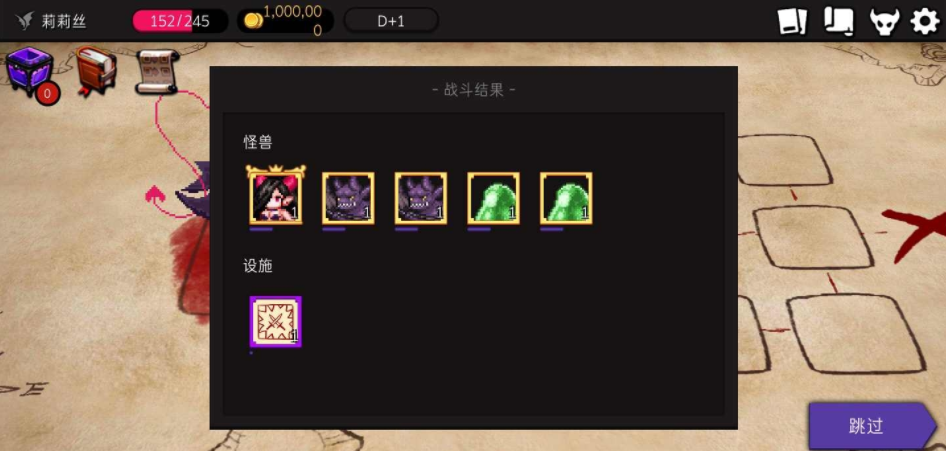Click the gold coins amount display
The height and width of the screenshot is (451, 946).
pyautogui.click(x=285, y=21)
